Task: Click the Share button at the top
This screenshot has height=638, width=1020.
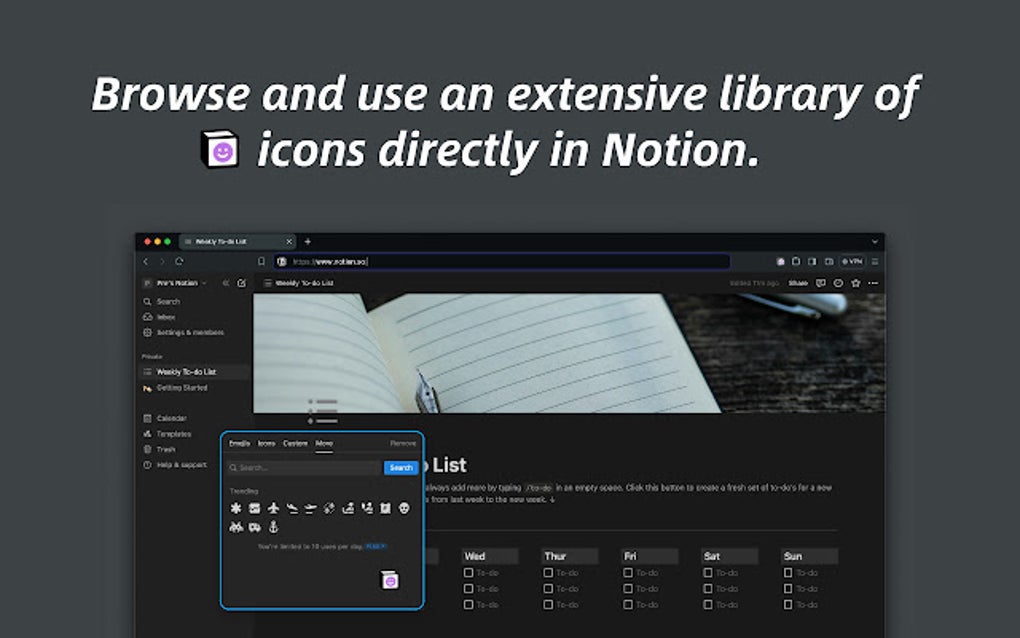Action: [797, 283]
